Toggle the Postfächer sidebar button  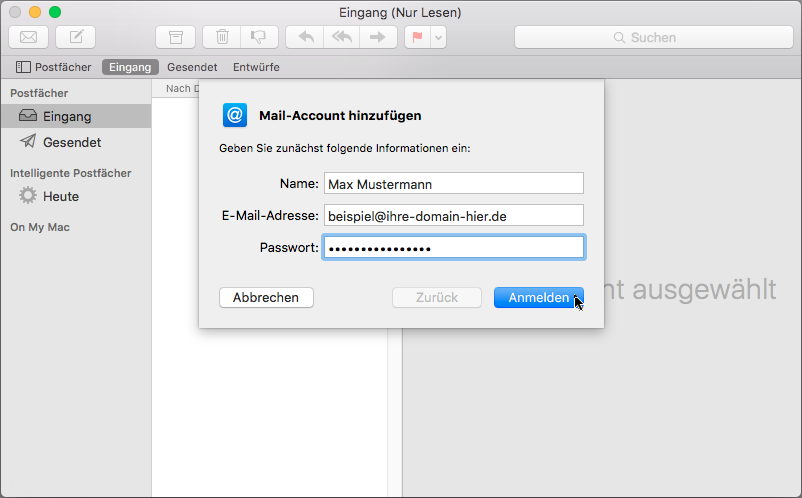54,67
